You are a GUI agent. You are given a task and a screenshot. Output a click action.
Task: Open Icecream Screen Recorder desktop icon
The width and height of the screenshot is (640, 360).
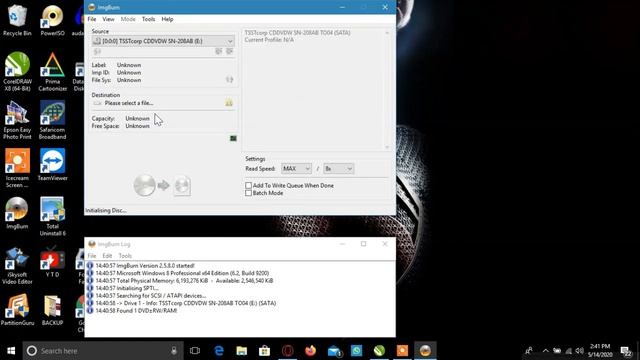click(x=17, y=169)
